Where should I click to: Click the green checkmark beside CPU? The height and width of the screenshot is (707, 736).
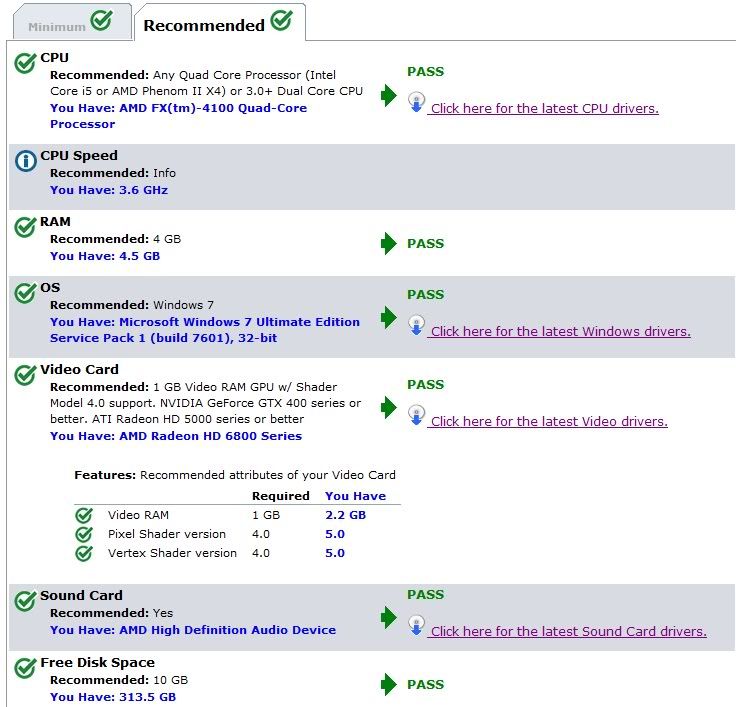25,64
